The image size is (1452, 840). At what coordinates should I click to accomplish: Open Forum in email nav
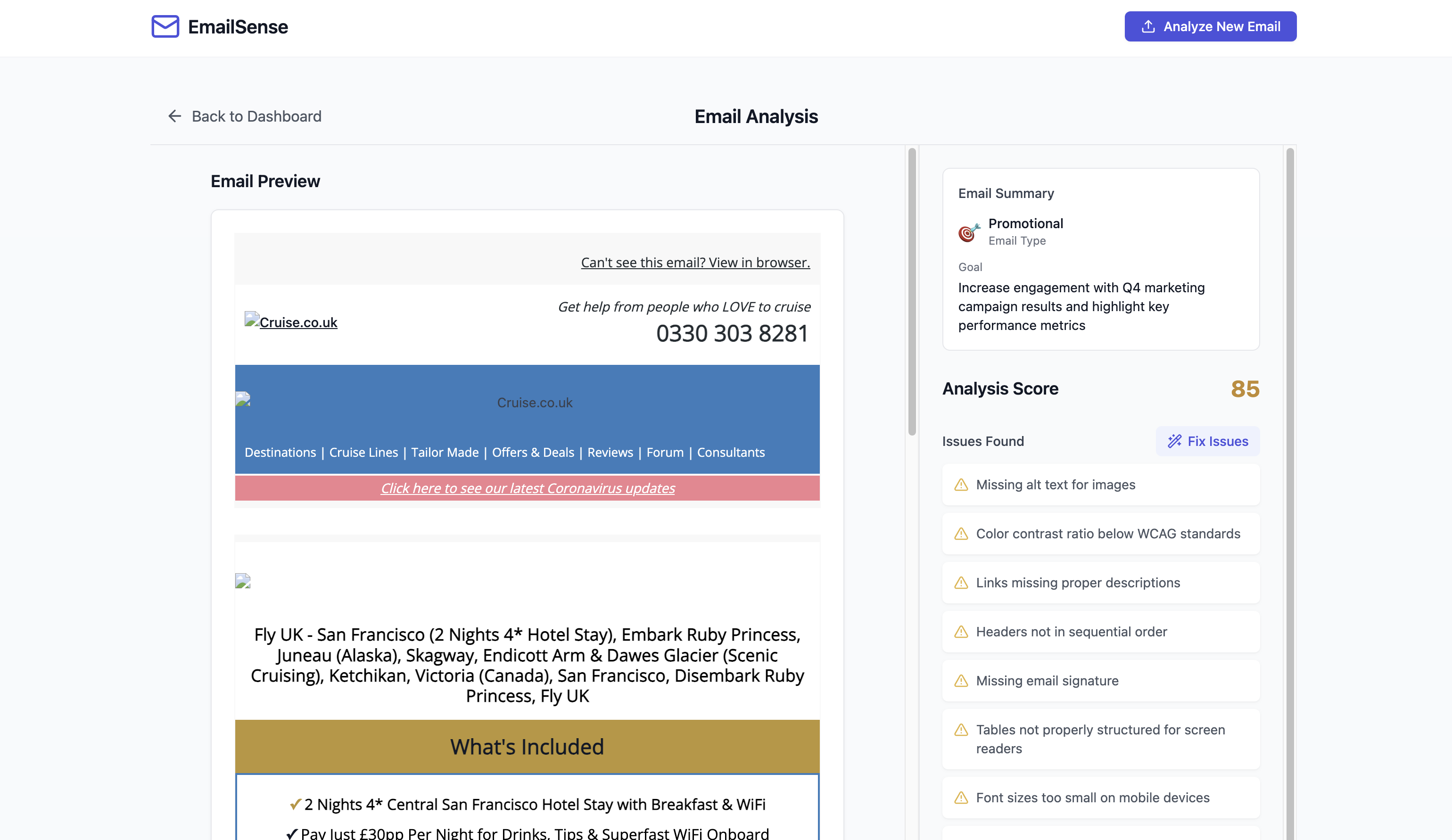pos(665,452)
